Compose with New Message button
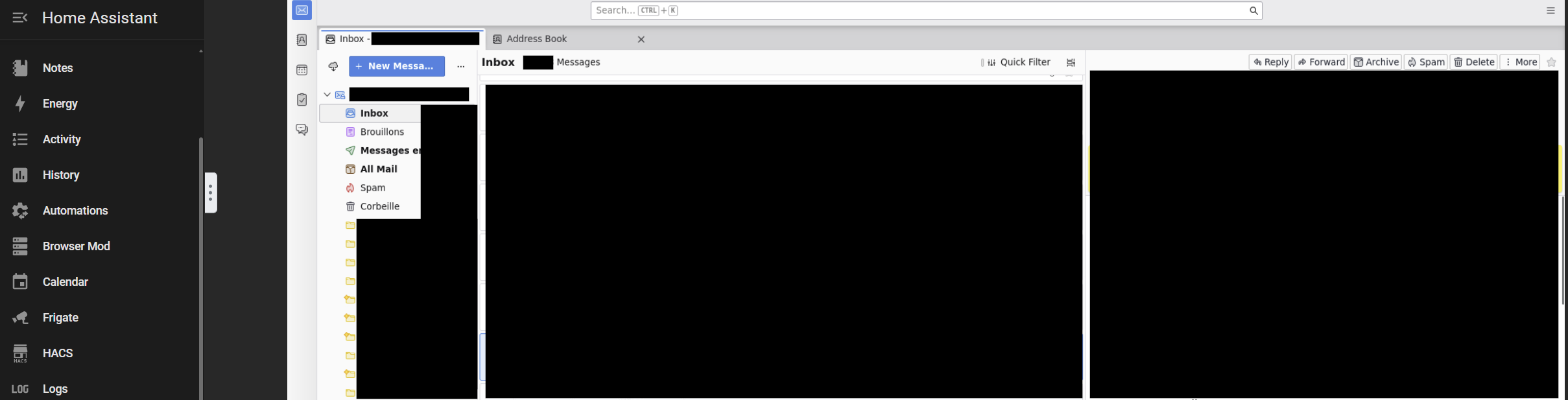The width and height of the screenshot is (1568, 400). (x=397, y=66)
